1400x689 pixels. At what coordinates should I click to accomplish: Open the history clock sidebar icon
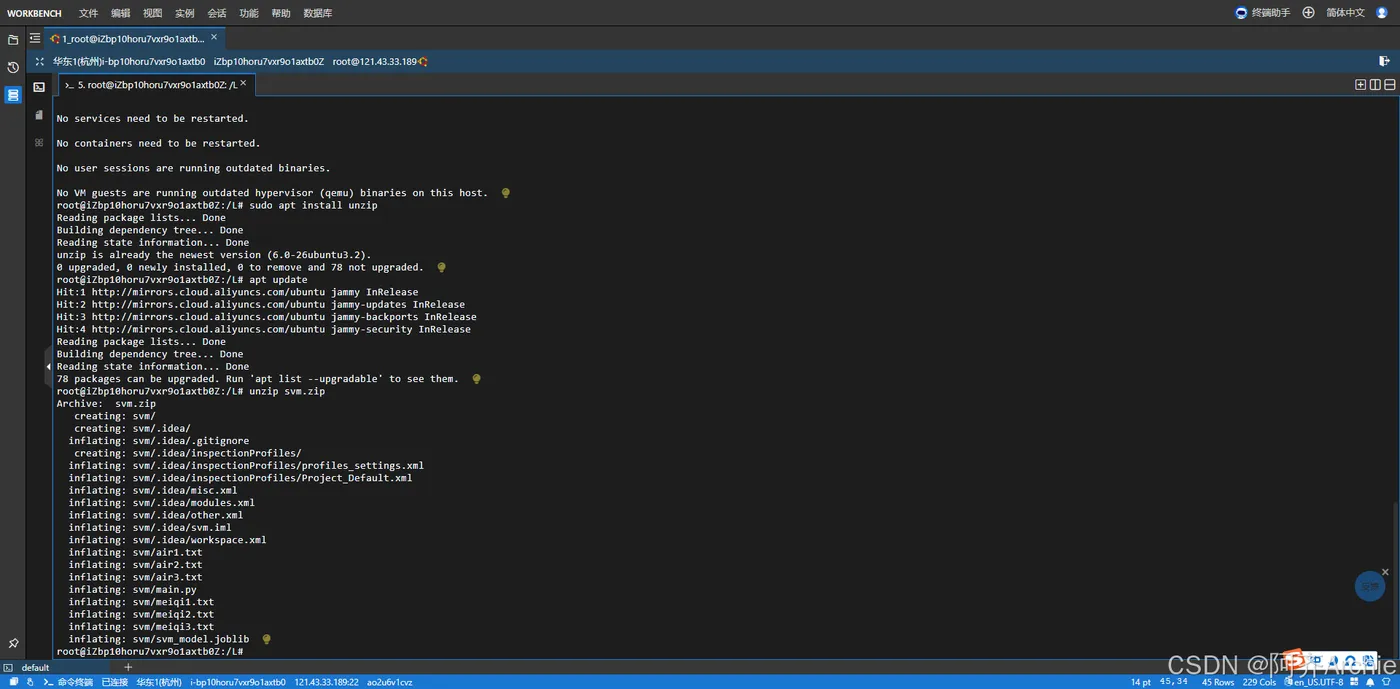point(13,67)
